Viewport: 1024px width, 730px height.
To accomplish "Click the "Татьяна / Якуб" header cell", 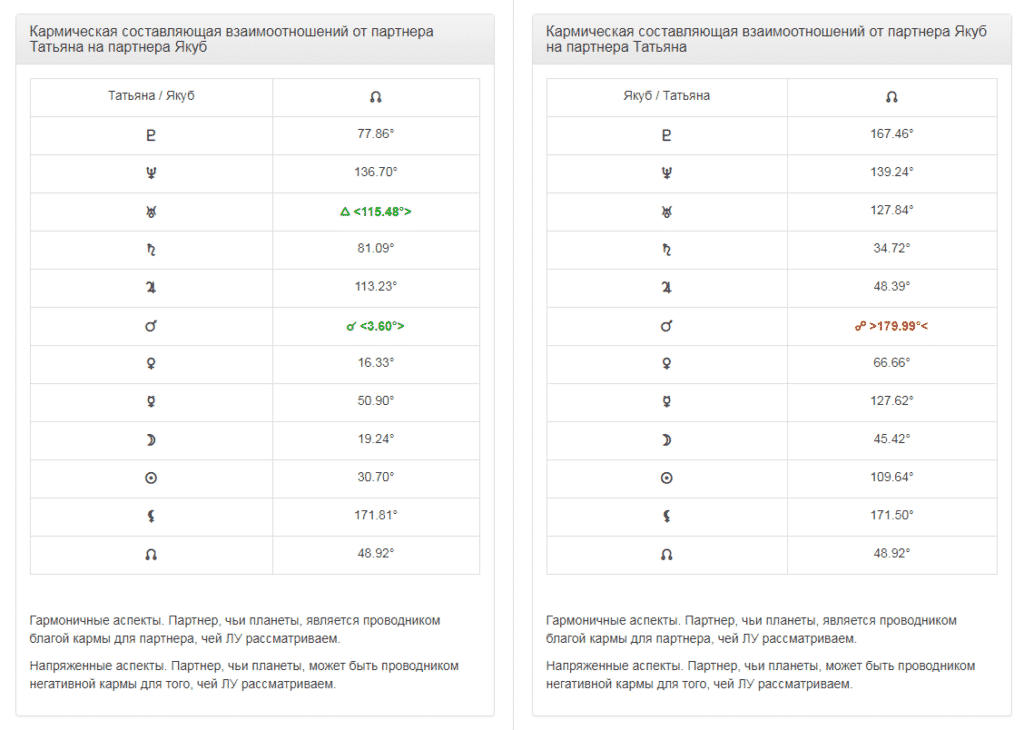I will 151,96.
